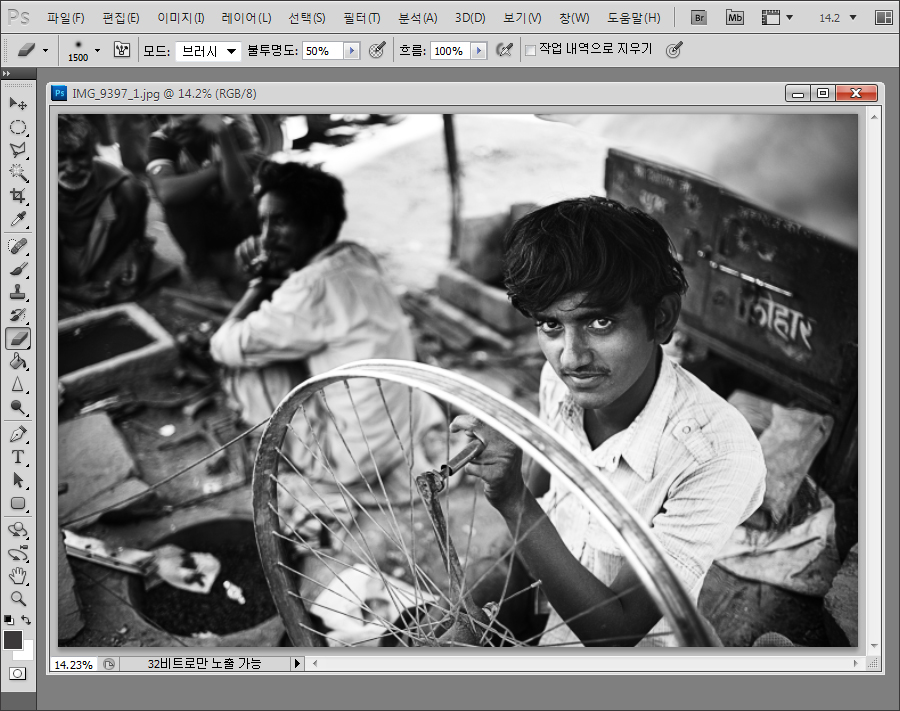Reset default foreground and background colors
This screenshot has width=900, height=711.
point(8,620)
